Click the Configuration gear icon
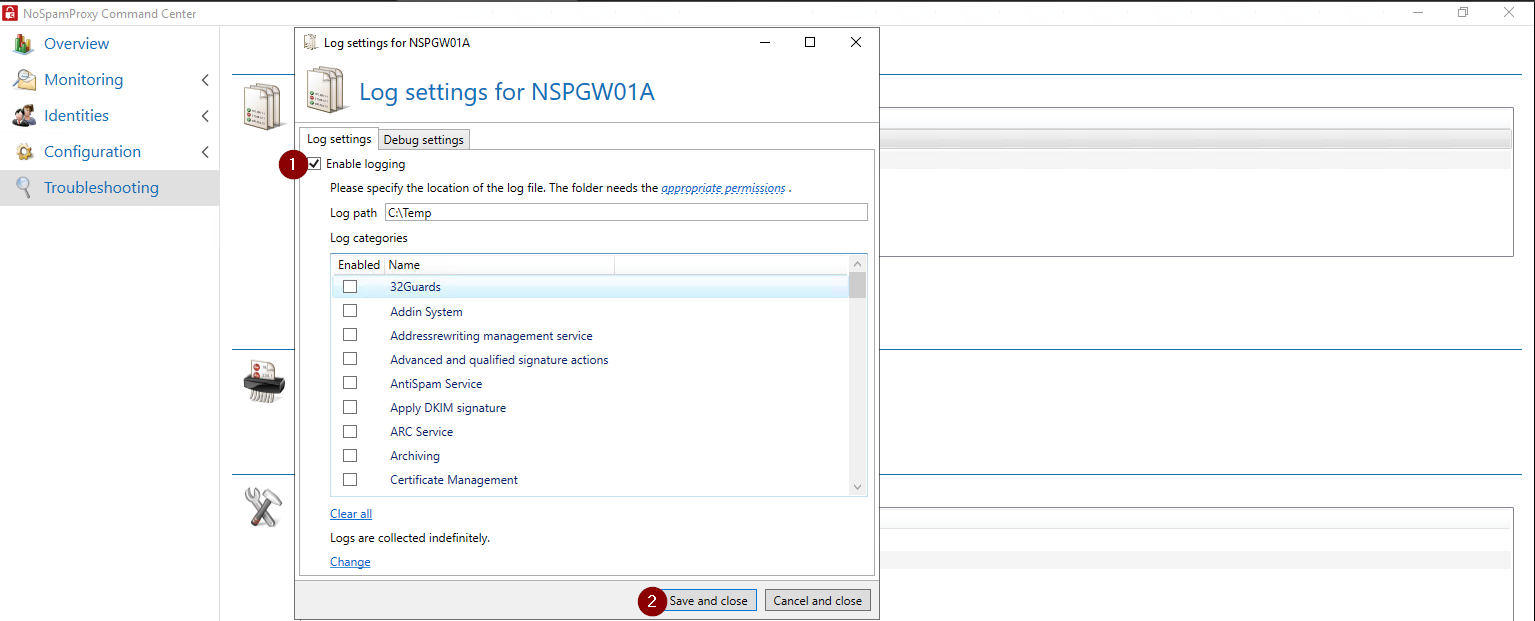Screen dimensions: 1535x621 24,152
